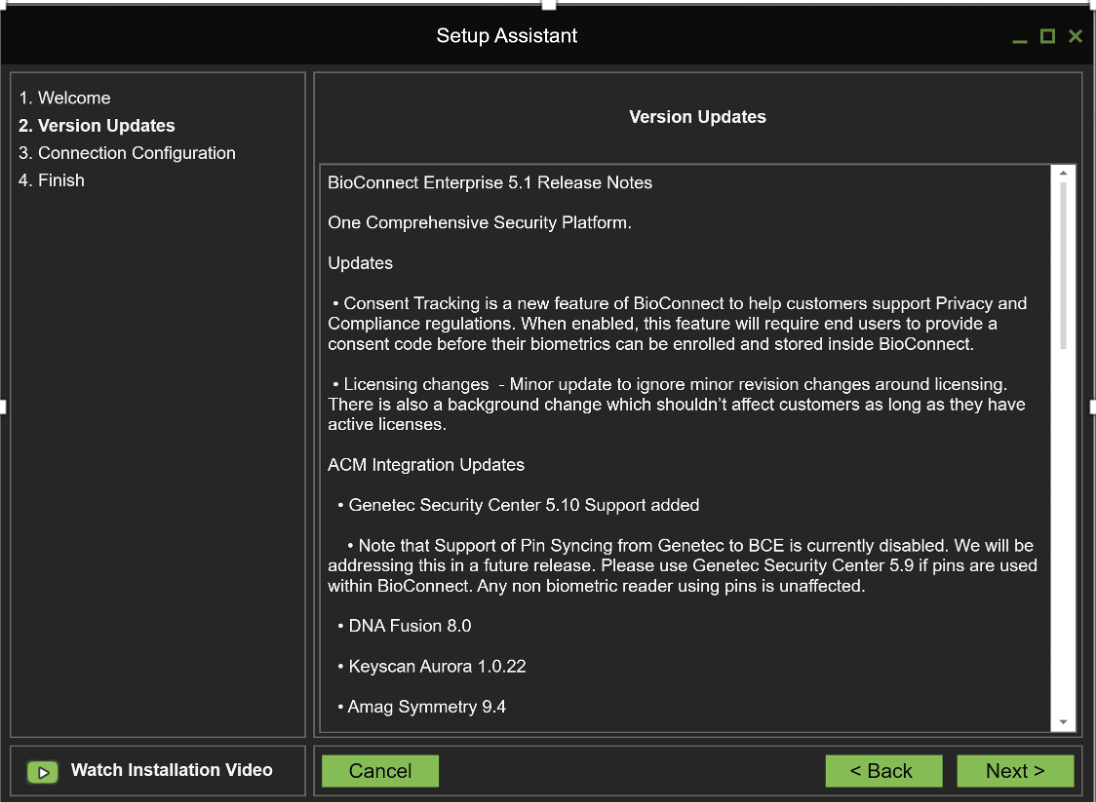Click the maximize square icon in the title bar
The image size is (1096, 802).
click(x=1046, y=36)
